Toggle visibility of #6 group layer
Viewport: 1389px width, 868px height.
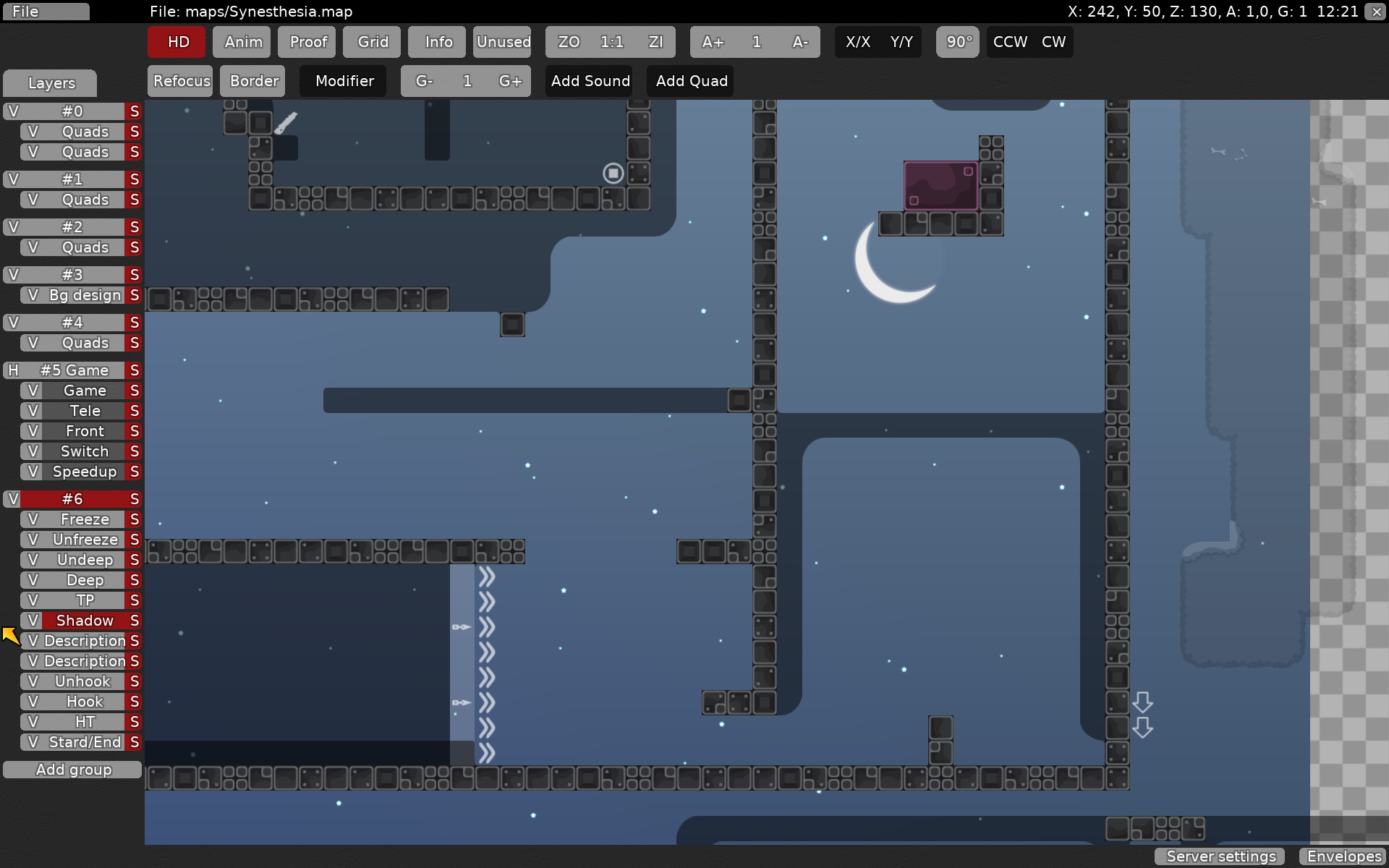[x=12, y=498]
